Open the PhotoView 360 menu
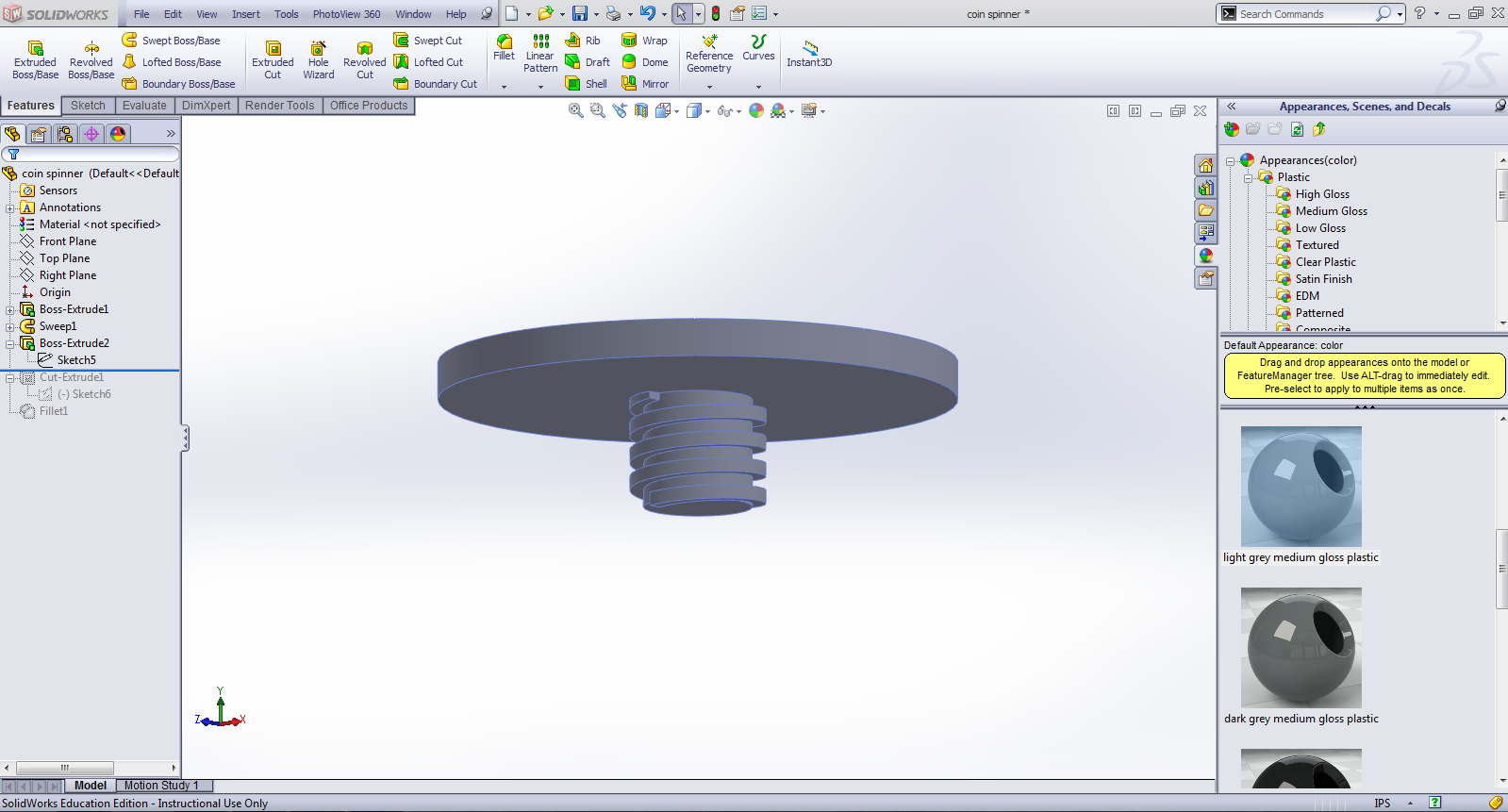Viewport: 1508px width, 812px height. (x=346, y=14)
